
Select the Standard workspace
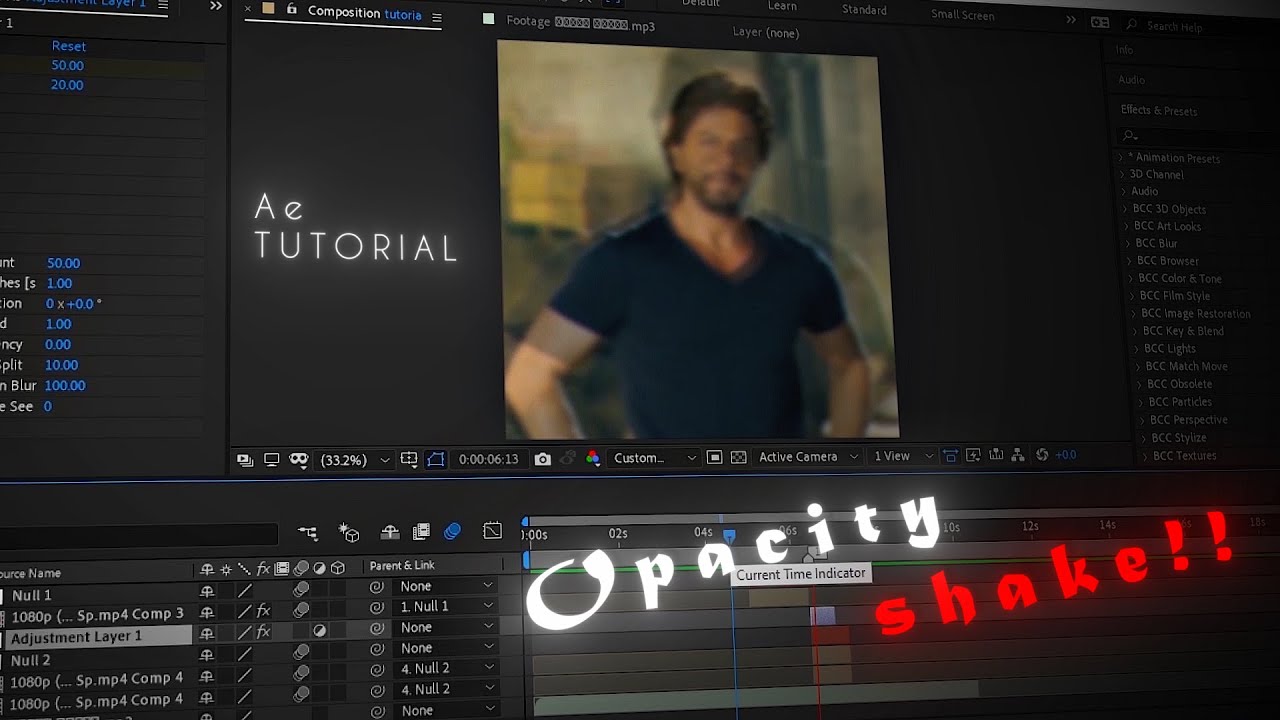[864, 10]
